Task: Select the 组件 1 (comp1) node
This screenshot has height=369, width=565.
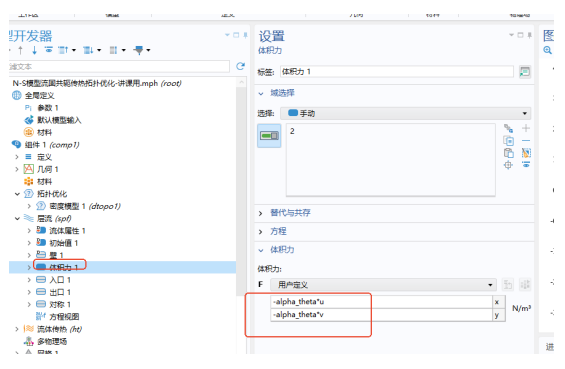Action: (52, 145)
